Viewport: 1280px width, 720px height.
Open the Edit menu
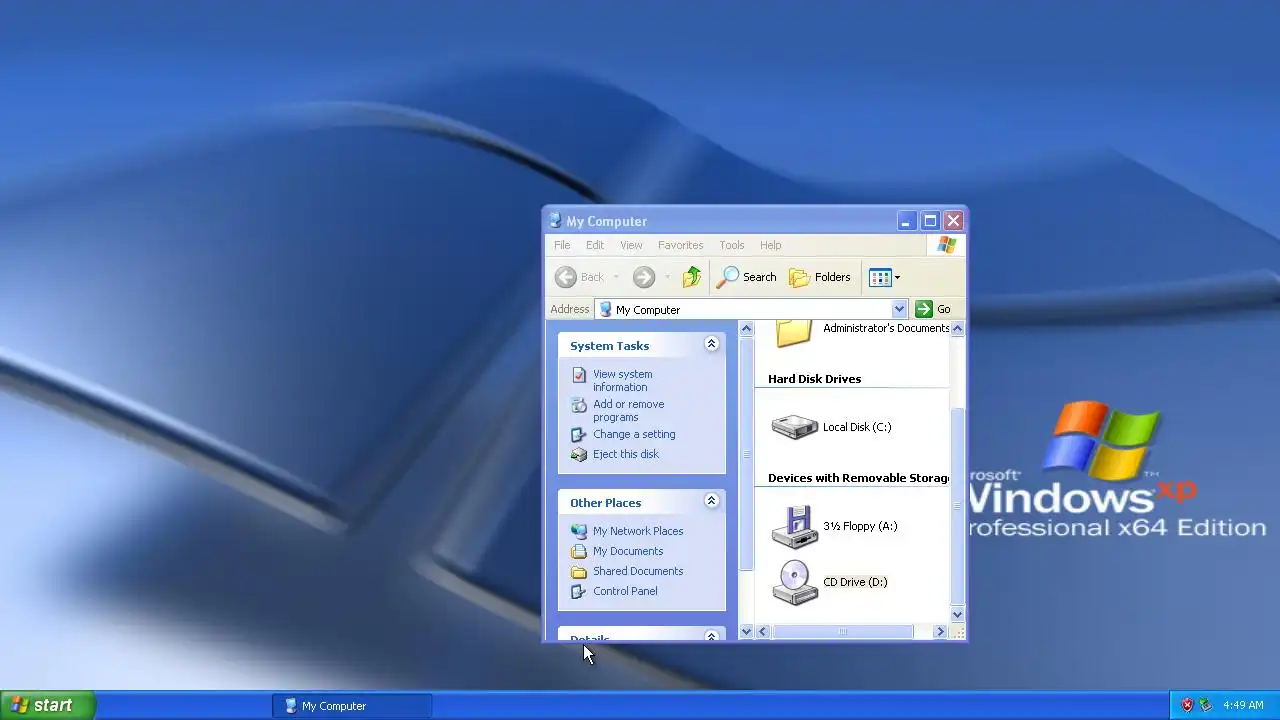click(595, 245)
